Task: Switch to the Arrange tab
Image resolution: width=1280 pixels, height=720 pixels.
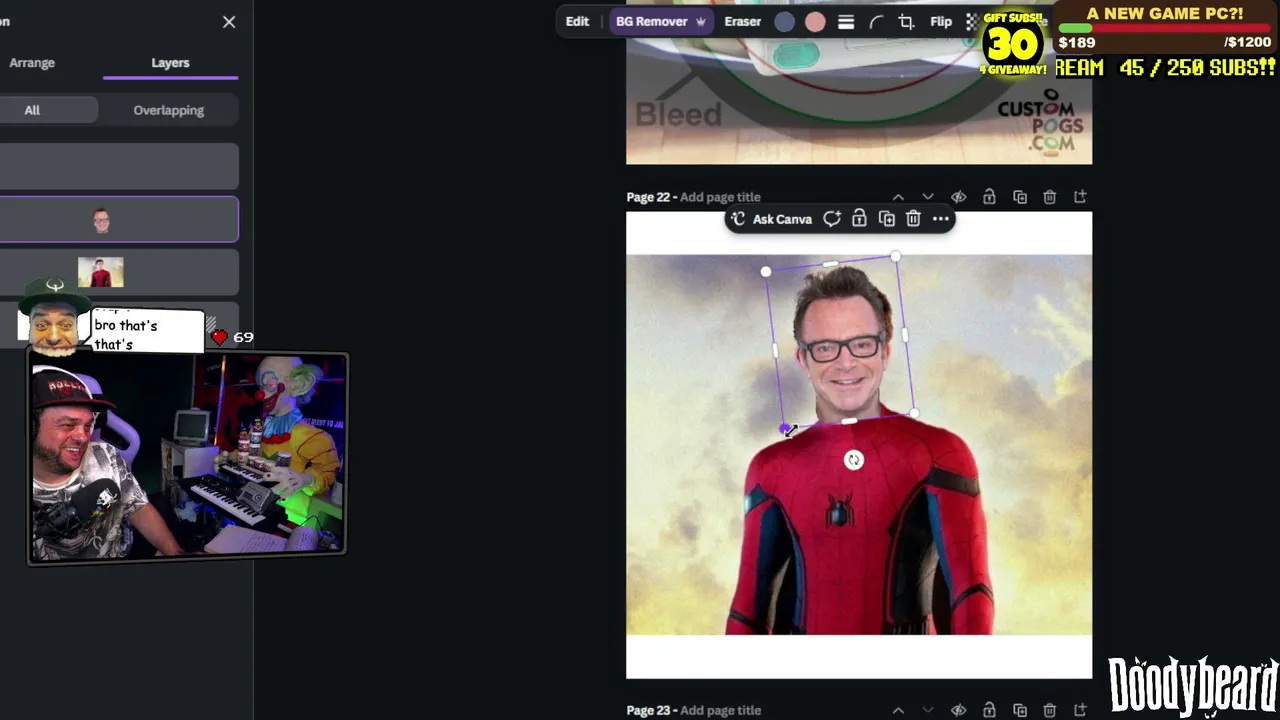Action: [32, 63]
